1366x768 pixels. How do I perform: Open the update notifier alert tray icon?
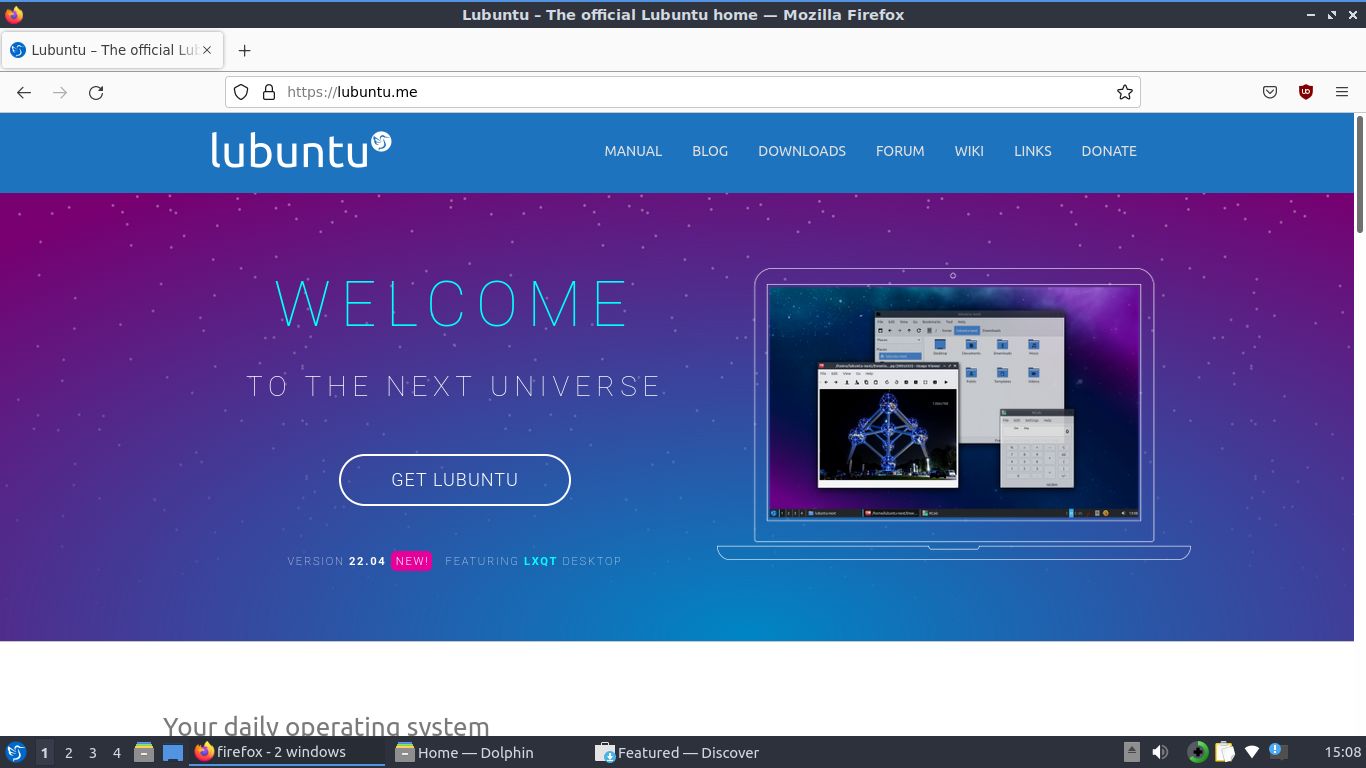coord(1277,750)
